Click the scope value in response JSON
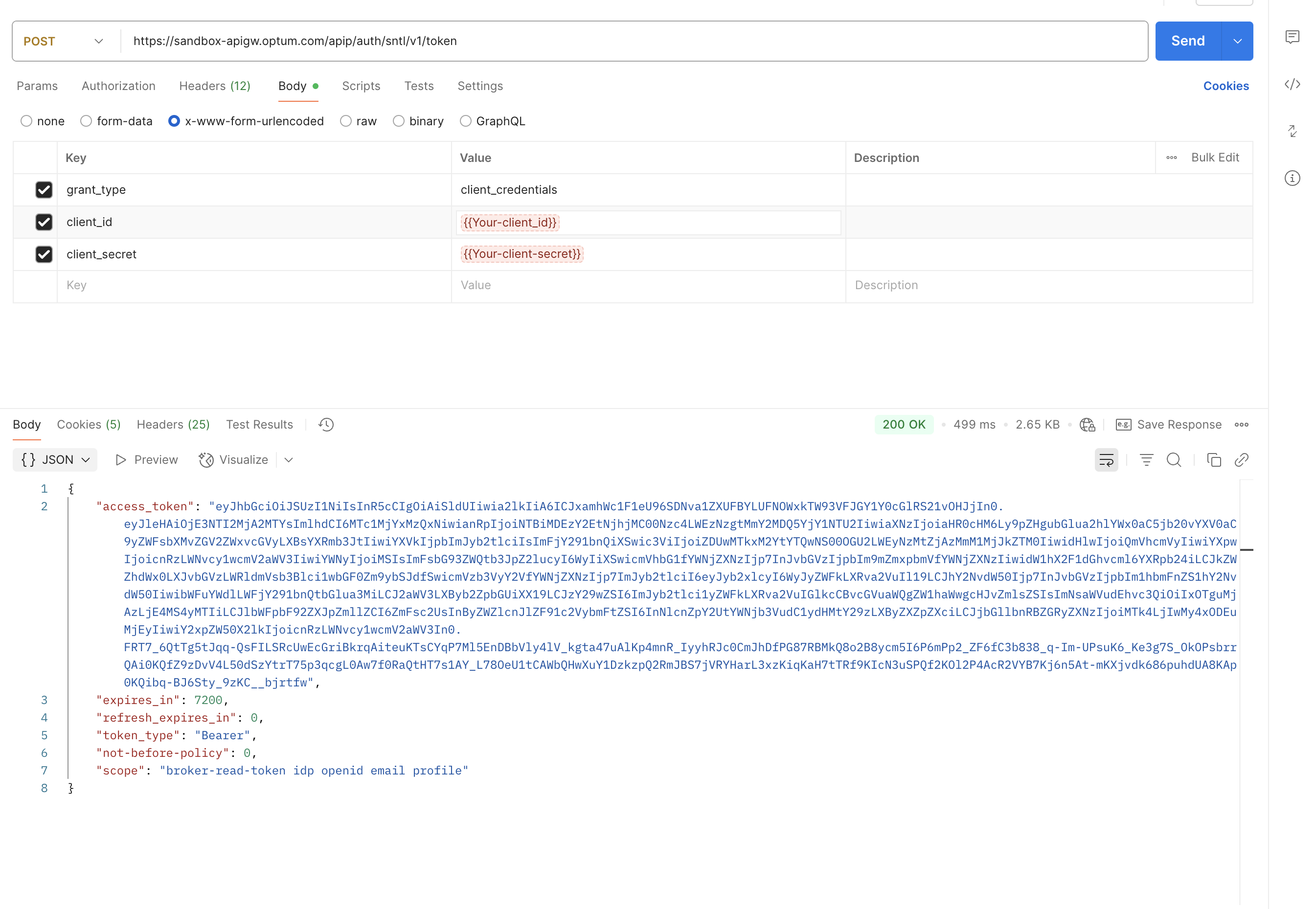 click(x=314, y=771)
